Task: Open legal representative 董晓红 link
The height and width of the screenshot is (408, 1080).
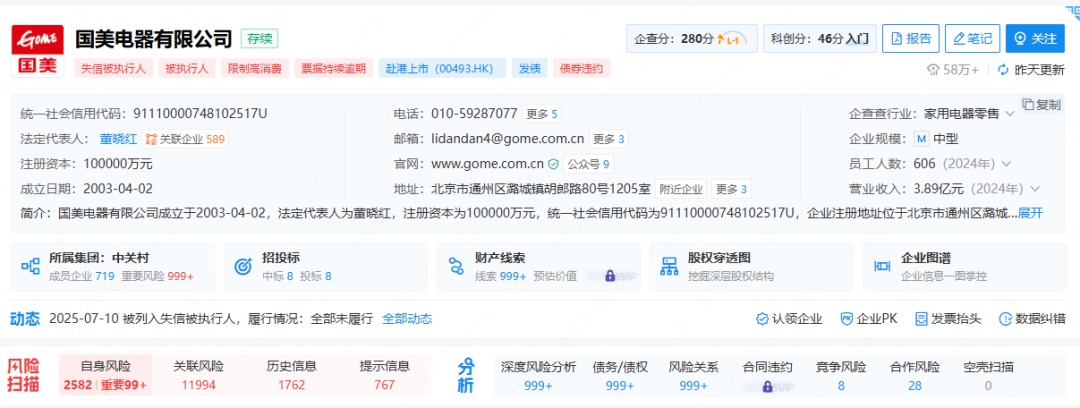Action: tap(118, 139)
